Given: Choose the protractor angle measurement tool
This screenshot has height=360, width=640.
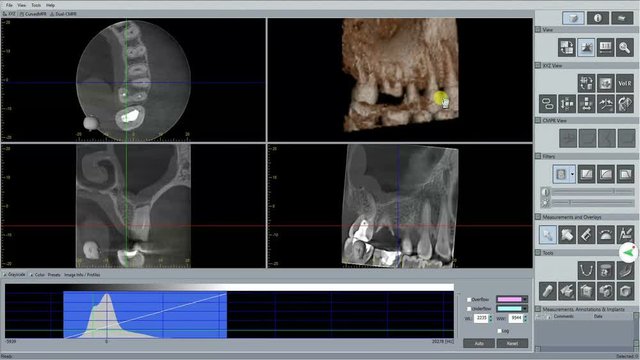Looking at the screenshot, I should 605,235.
